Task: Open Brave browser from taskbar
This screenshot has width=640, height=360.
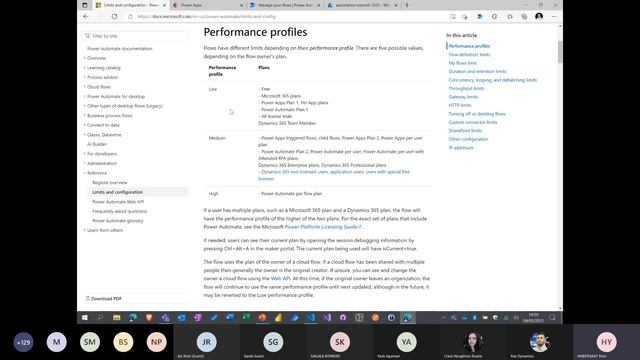Action: (149, 317)
